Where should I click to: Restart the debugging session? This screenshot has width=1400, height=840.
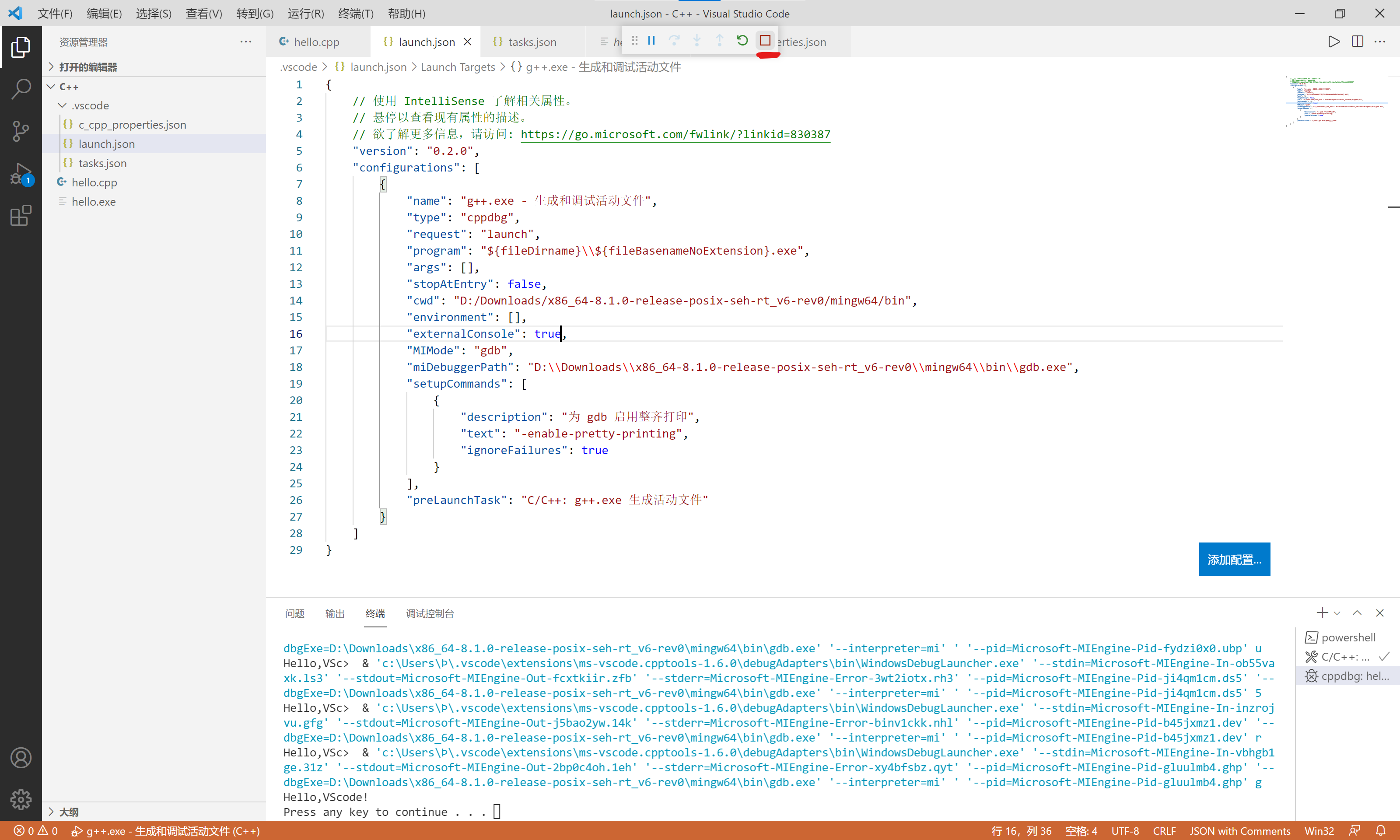(x=742, y=41)
